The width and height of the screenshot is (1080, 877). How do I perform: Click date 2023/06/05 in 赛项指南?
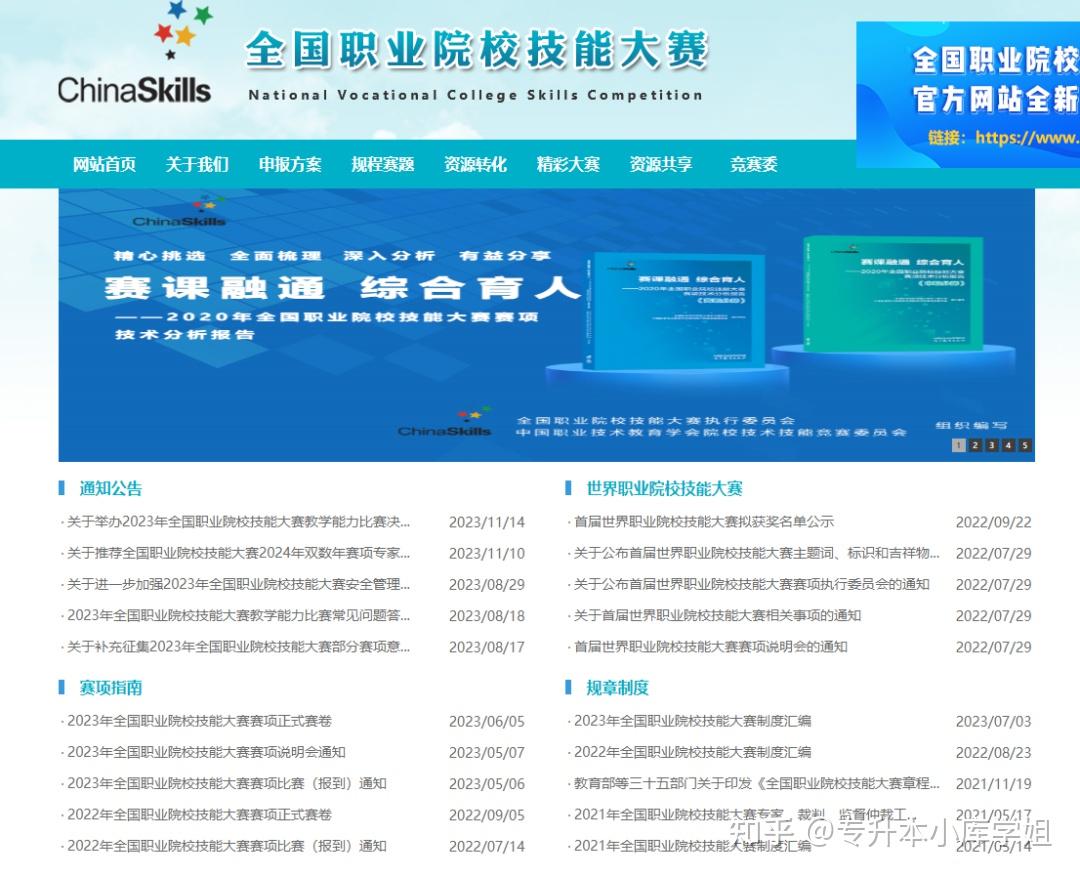[x=487, y=721]
